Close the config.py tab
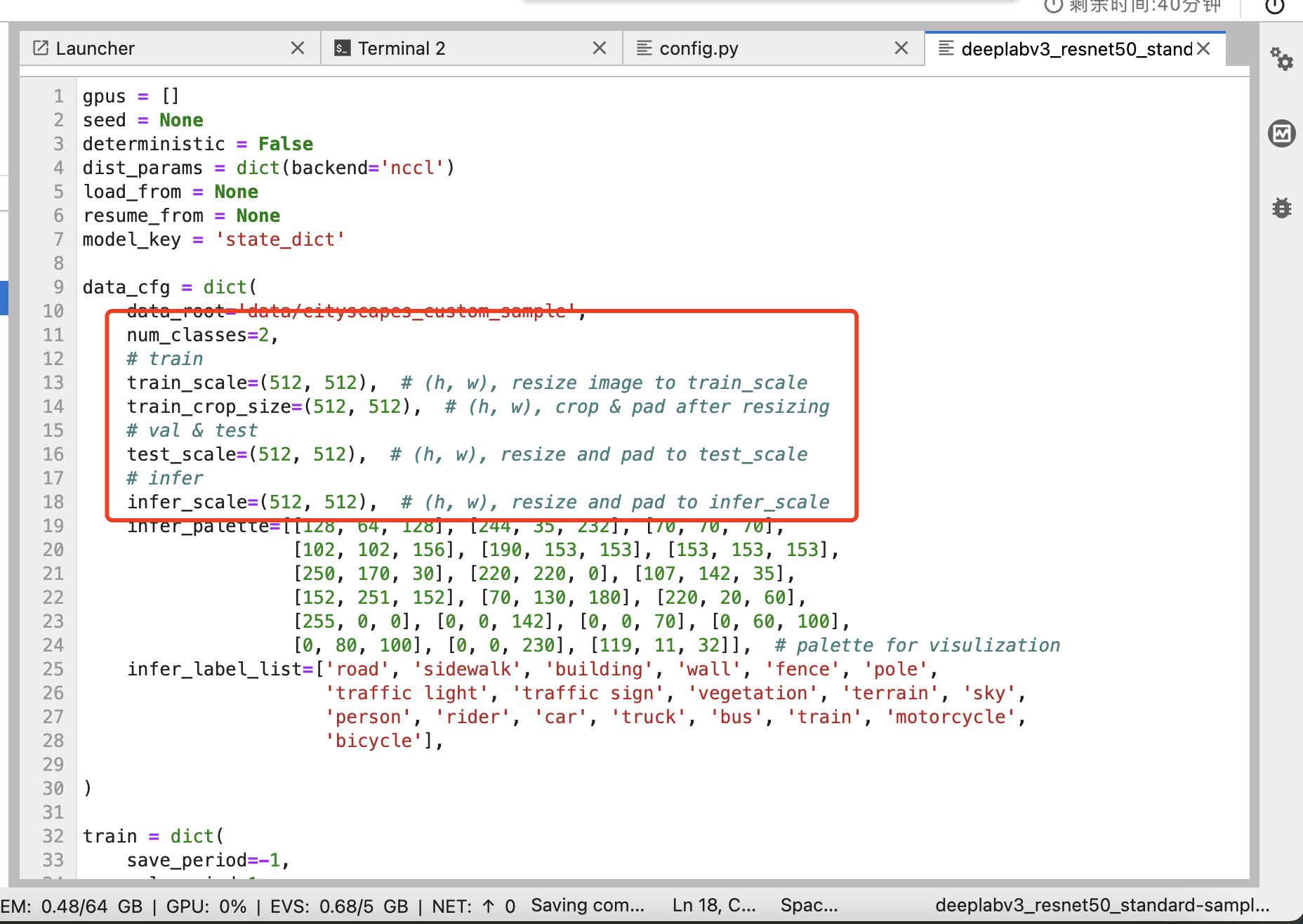Screen dimensions: 1303x924 (x=901, y=48)
